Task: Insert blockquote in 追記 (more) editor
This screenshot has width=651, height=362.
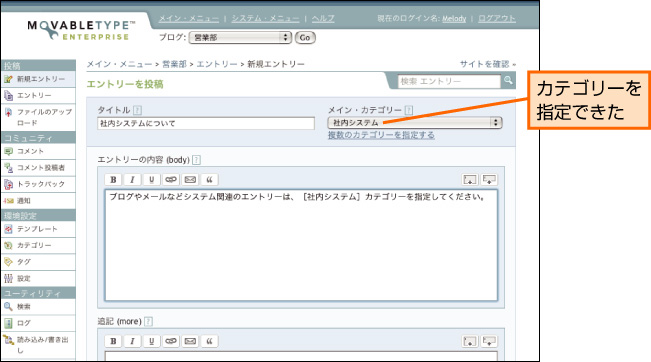Action: [x=209, y=341]
